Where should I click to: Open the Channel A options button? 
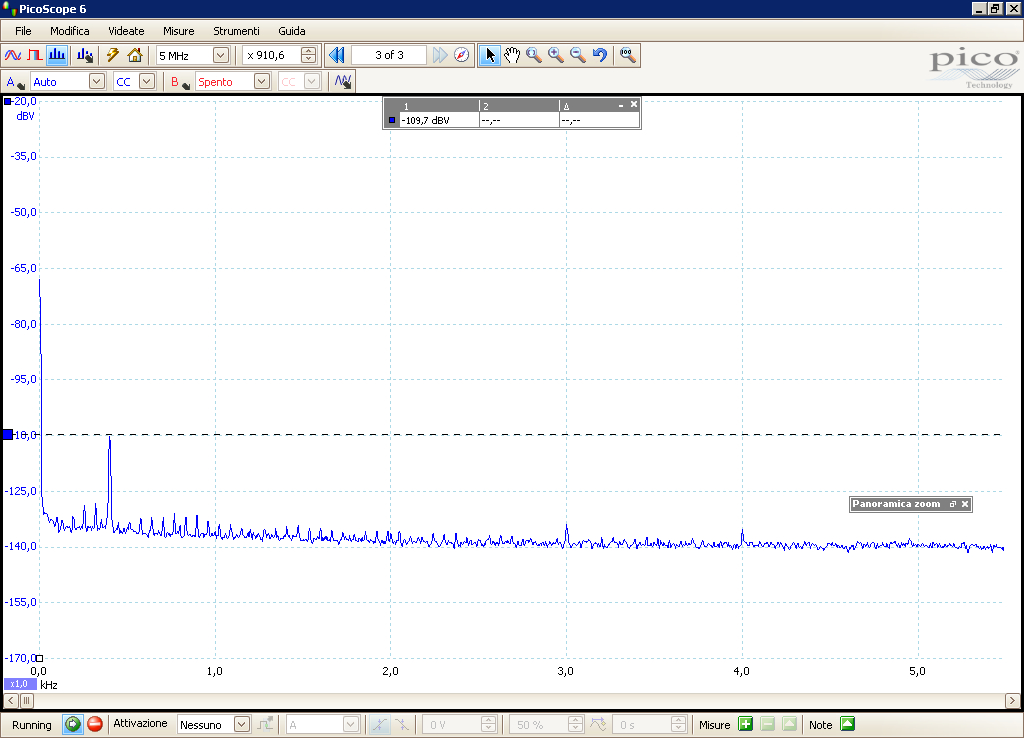point(14,82)
